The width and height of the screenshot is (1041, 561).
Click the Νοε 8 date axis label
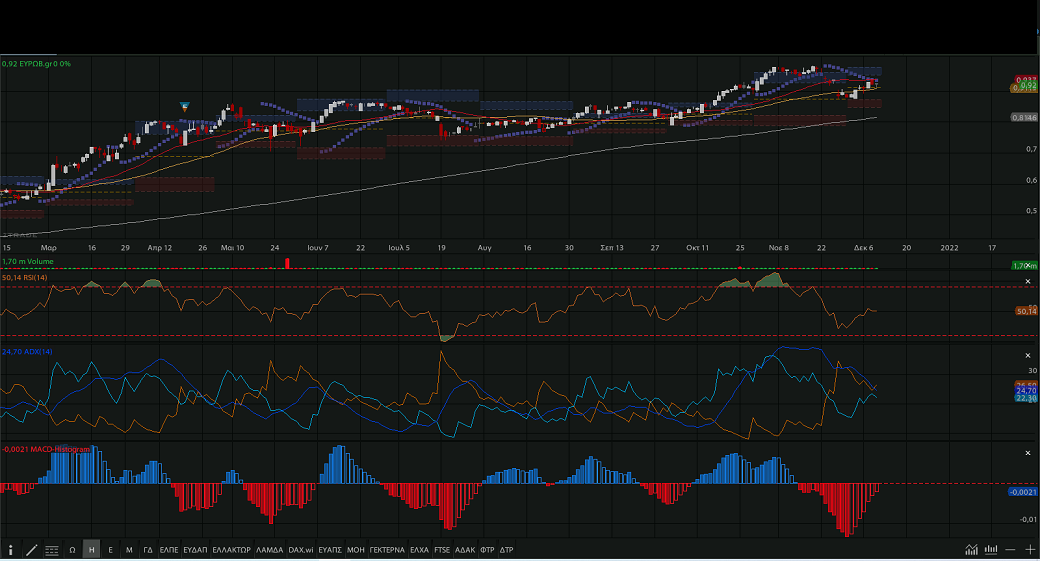pyautogui.click(x=779, y=248)
